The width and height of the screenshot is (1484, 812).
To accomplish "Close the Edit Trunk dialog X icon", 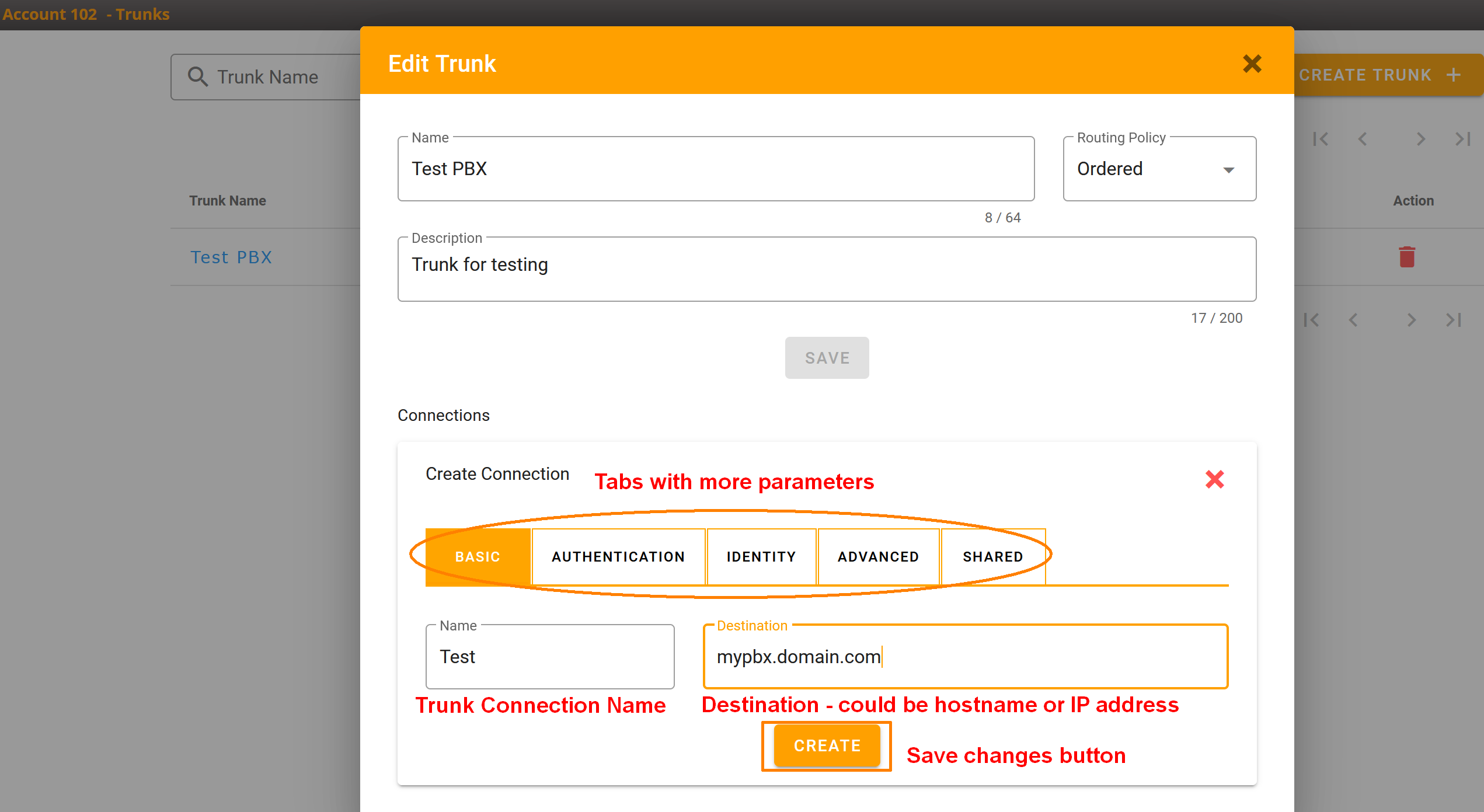I will [x=1252, y=63].
